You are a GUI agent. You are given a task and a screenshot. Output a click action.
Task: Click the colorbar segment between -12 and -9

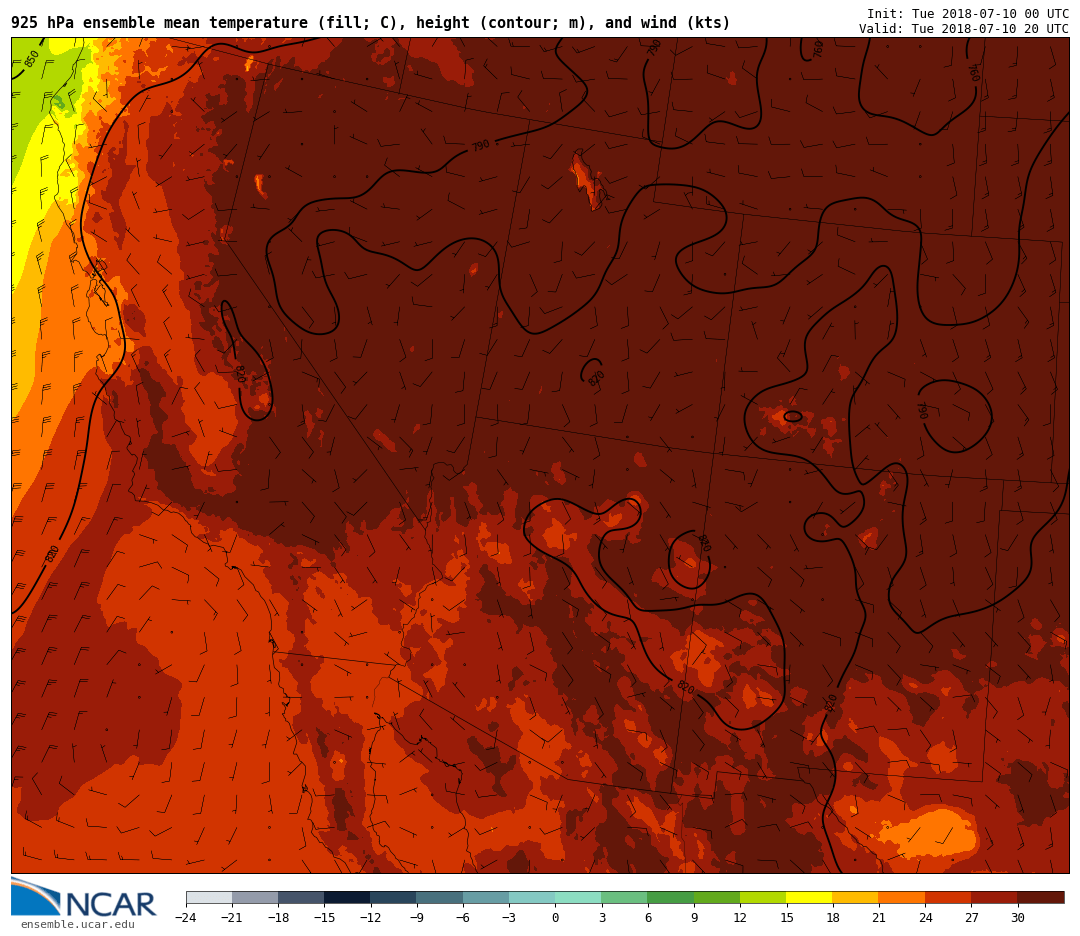tap(394, 897)
